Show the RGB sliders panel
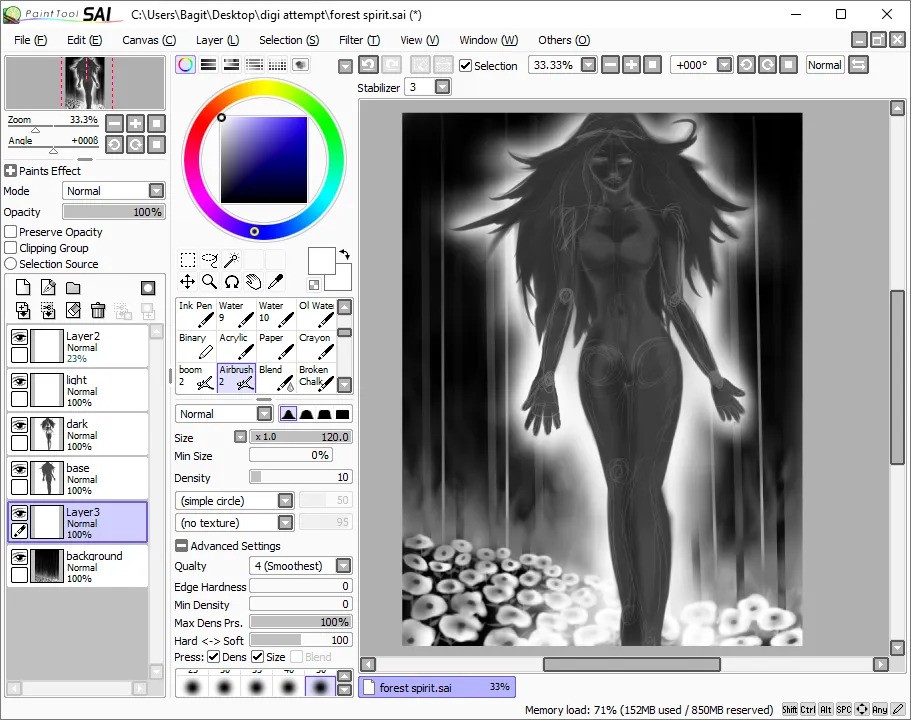This screenshot has width=911, height=720. coord(209,65)
